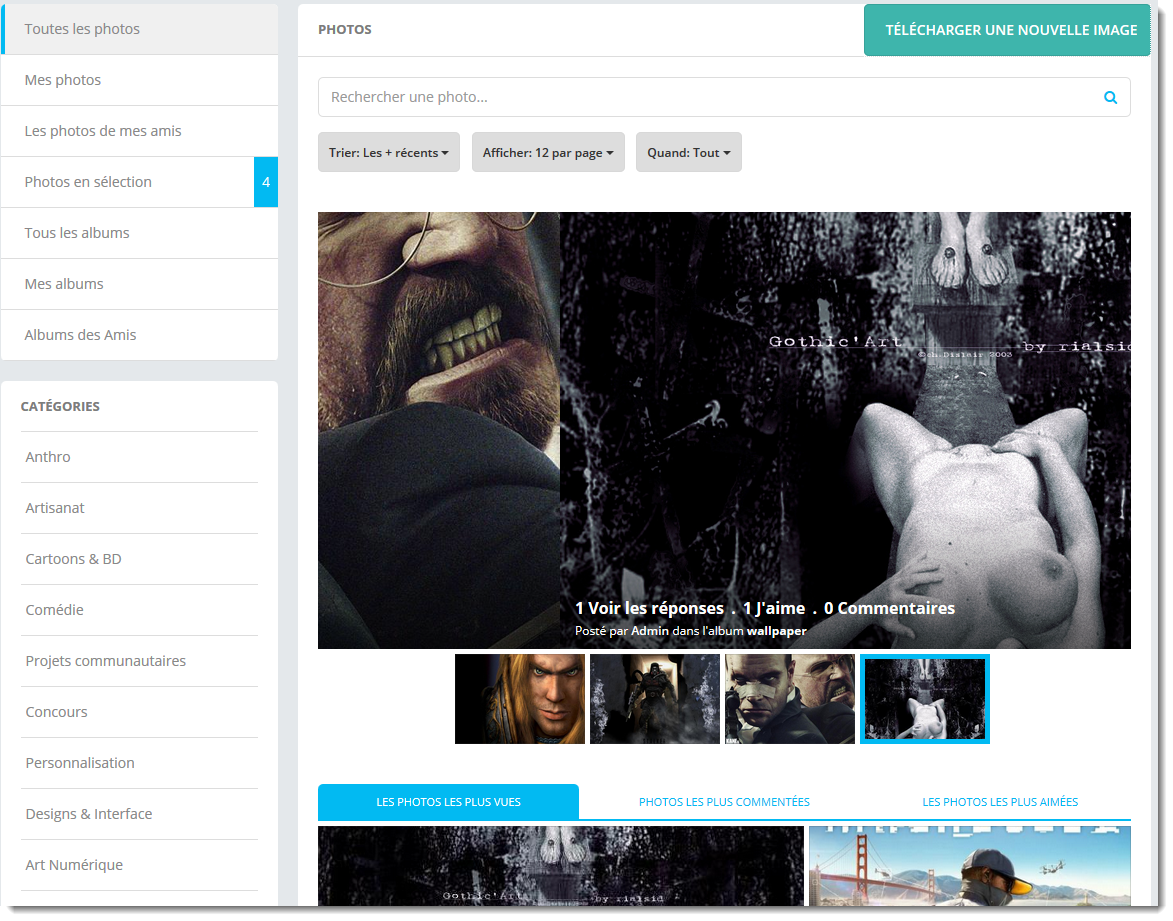Select the dark armored figure thumbnail
This screenshot has width=1173, height=921.
pyautogui.click(x=655, y=699)
